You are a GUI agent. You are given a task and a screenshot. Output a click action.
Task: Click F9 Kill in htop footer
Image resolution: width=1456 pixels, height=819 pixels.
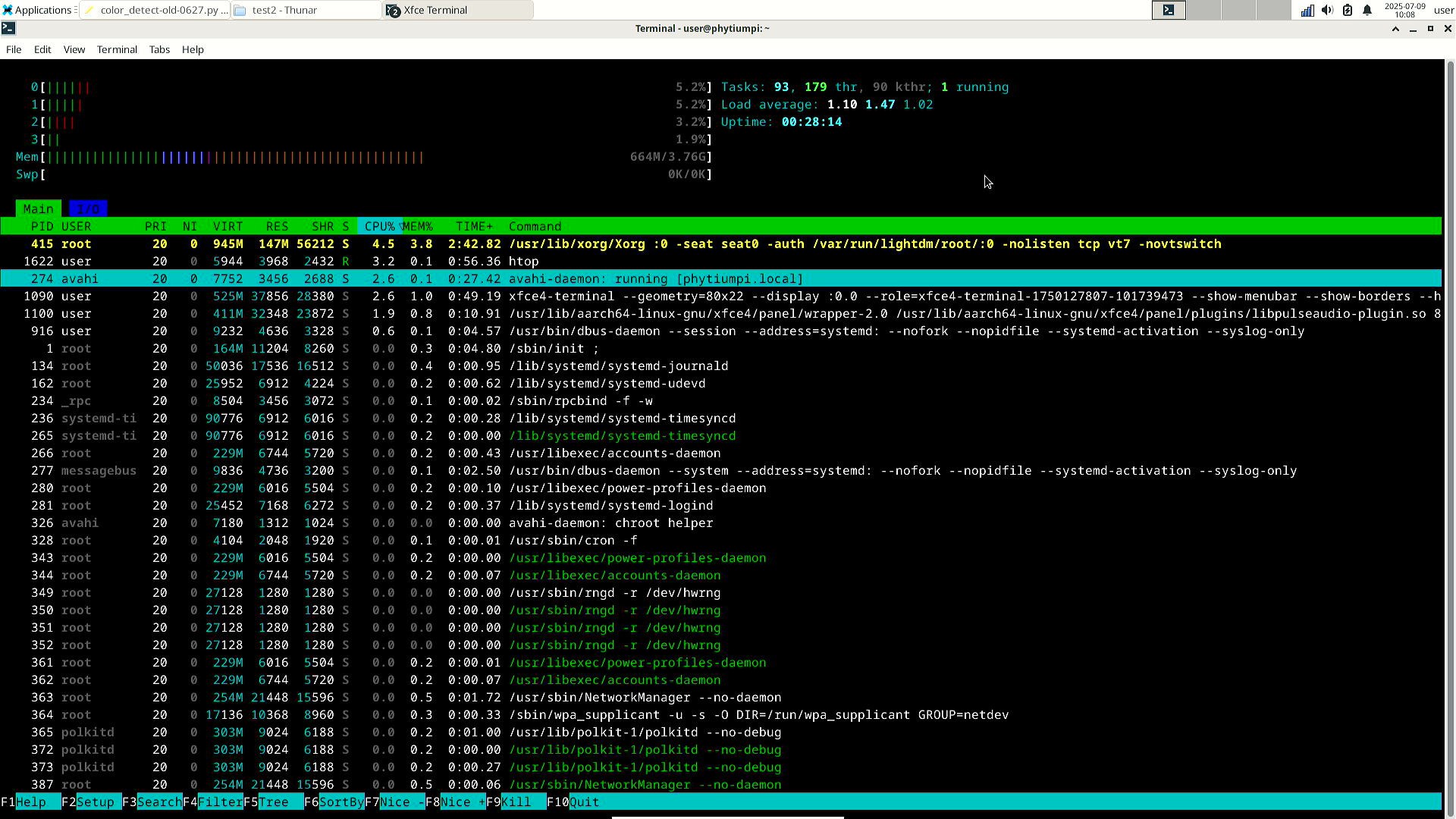click(x=516, y=802)
